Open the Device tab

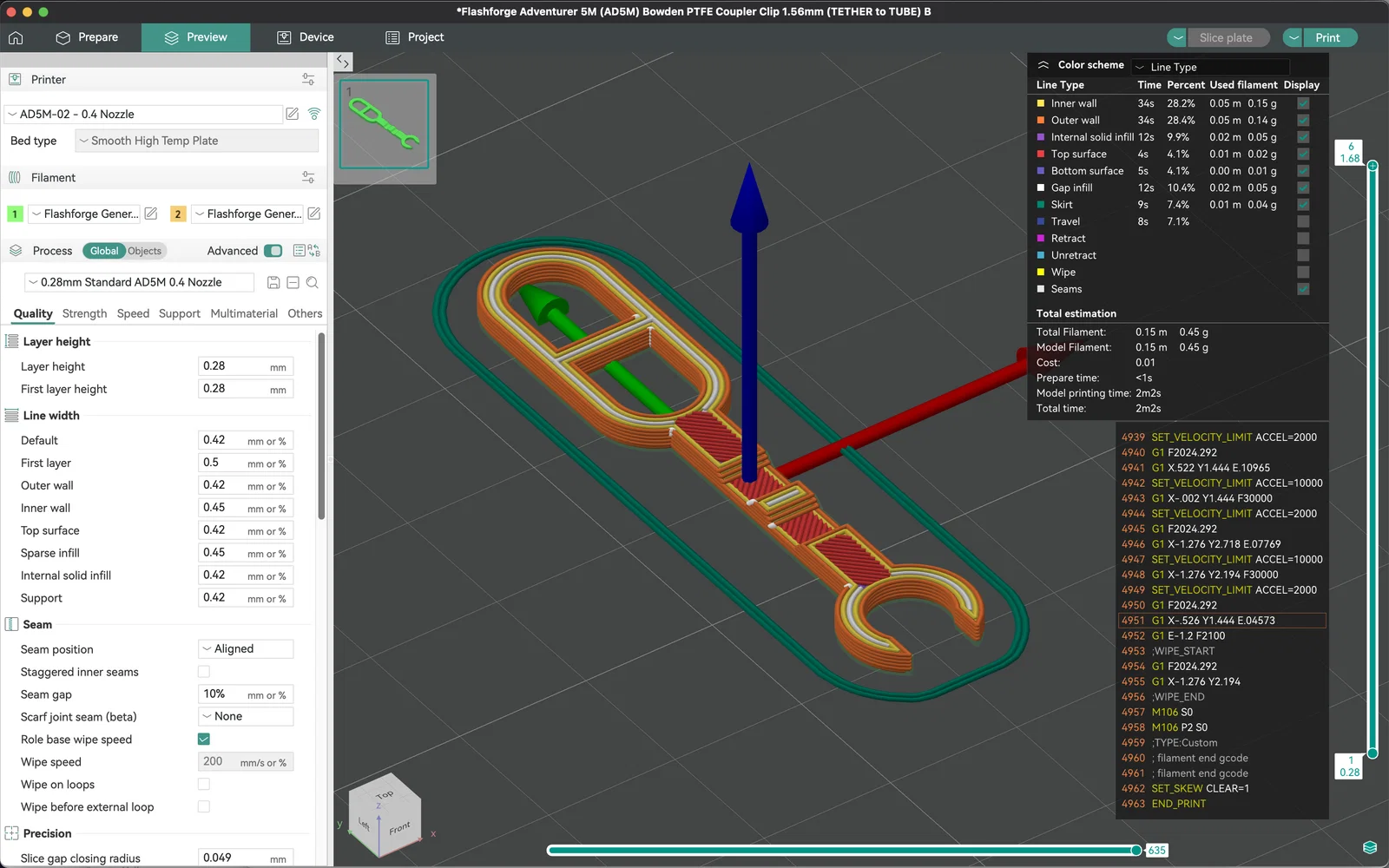coord(306,37)
